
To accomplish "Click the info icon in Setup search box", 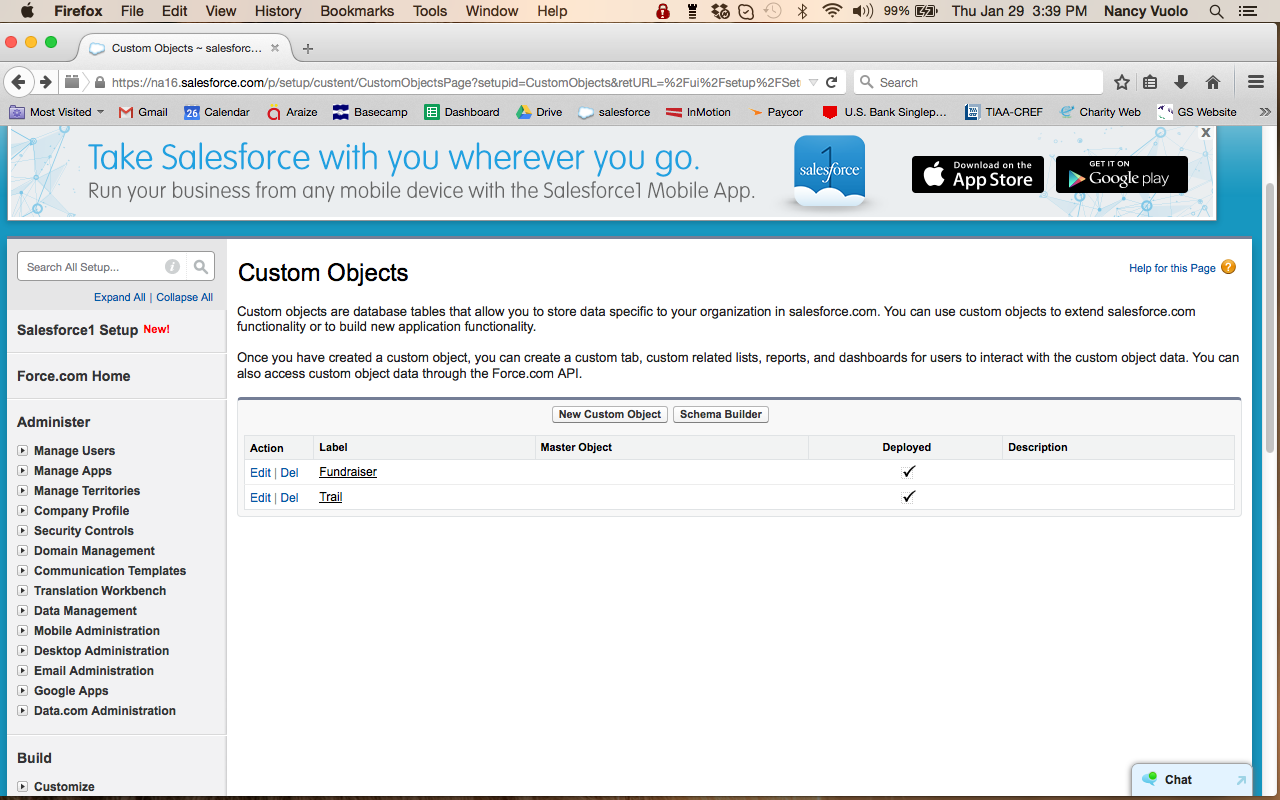I will [173, 267].
